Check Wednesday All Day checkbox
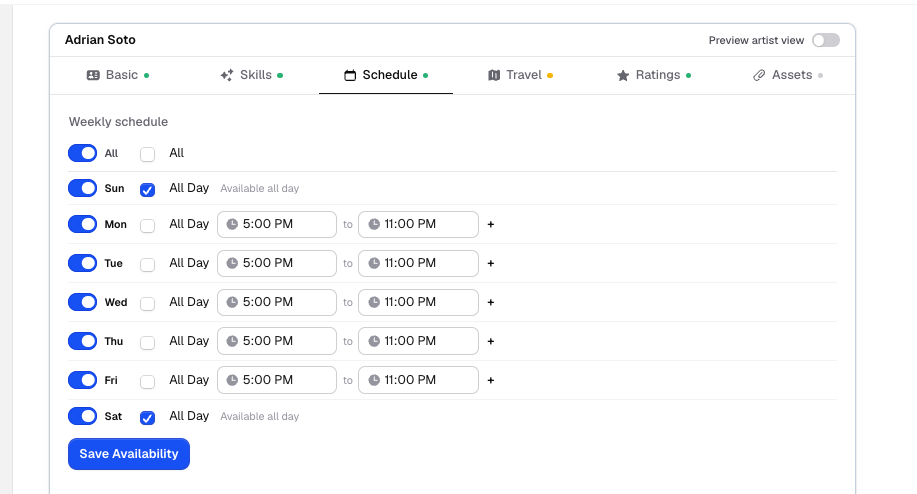 147,303
